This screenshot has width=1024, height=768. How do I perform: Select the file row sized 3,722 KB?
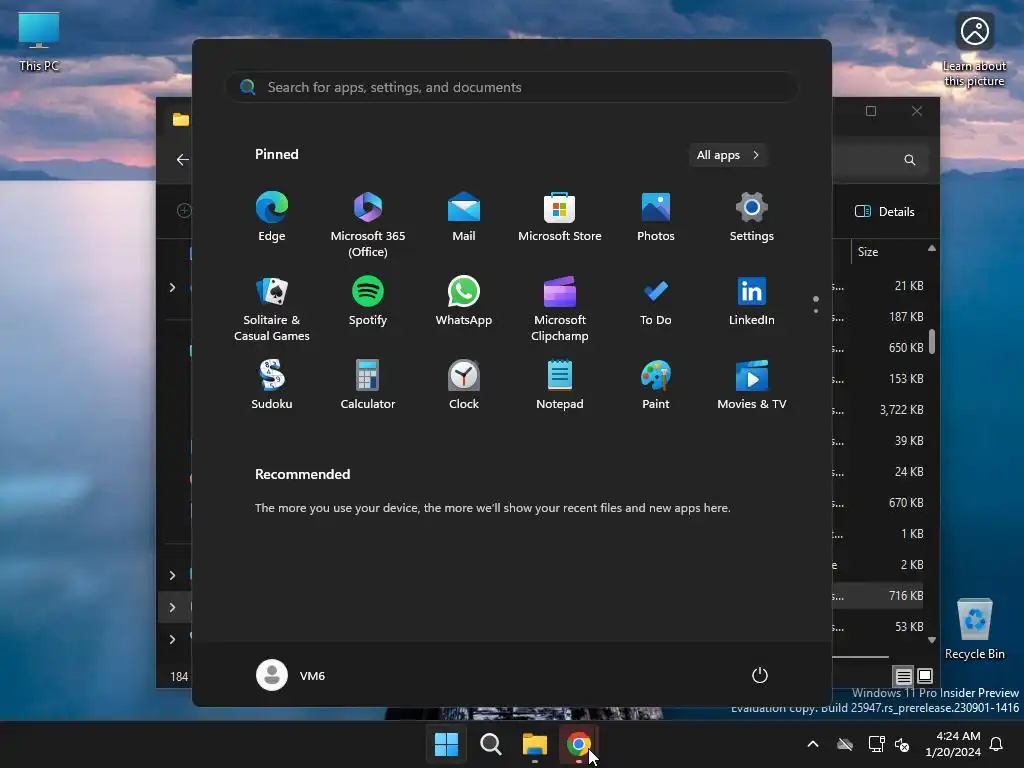pyautogui.click(x=879, y=409)
